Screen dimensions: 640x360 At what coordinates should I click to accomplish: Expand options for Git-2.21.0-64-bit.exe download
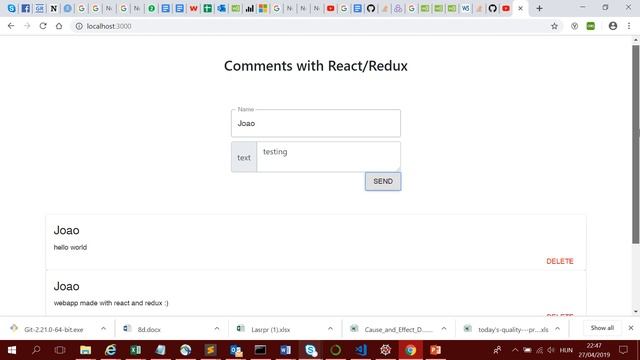click(x=103, y=329)
